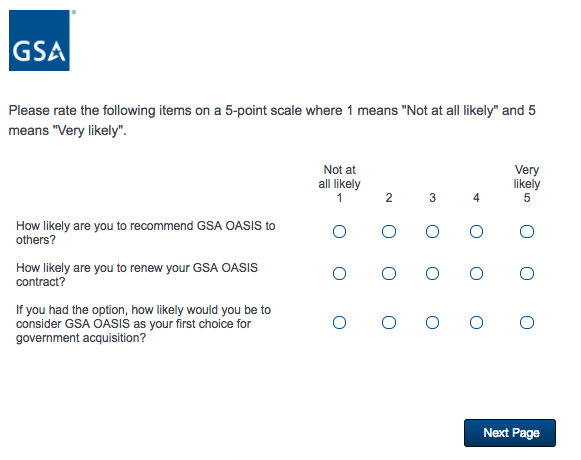Select 1 for renewing GSA OASIS contract
The height and width of the screenshot is (460, 581).
click(x=339, y=274)
